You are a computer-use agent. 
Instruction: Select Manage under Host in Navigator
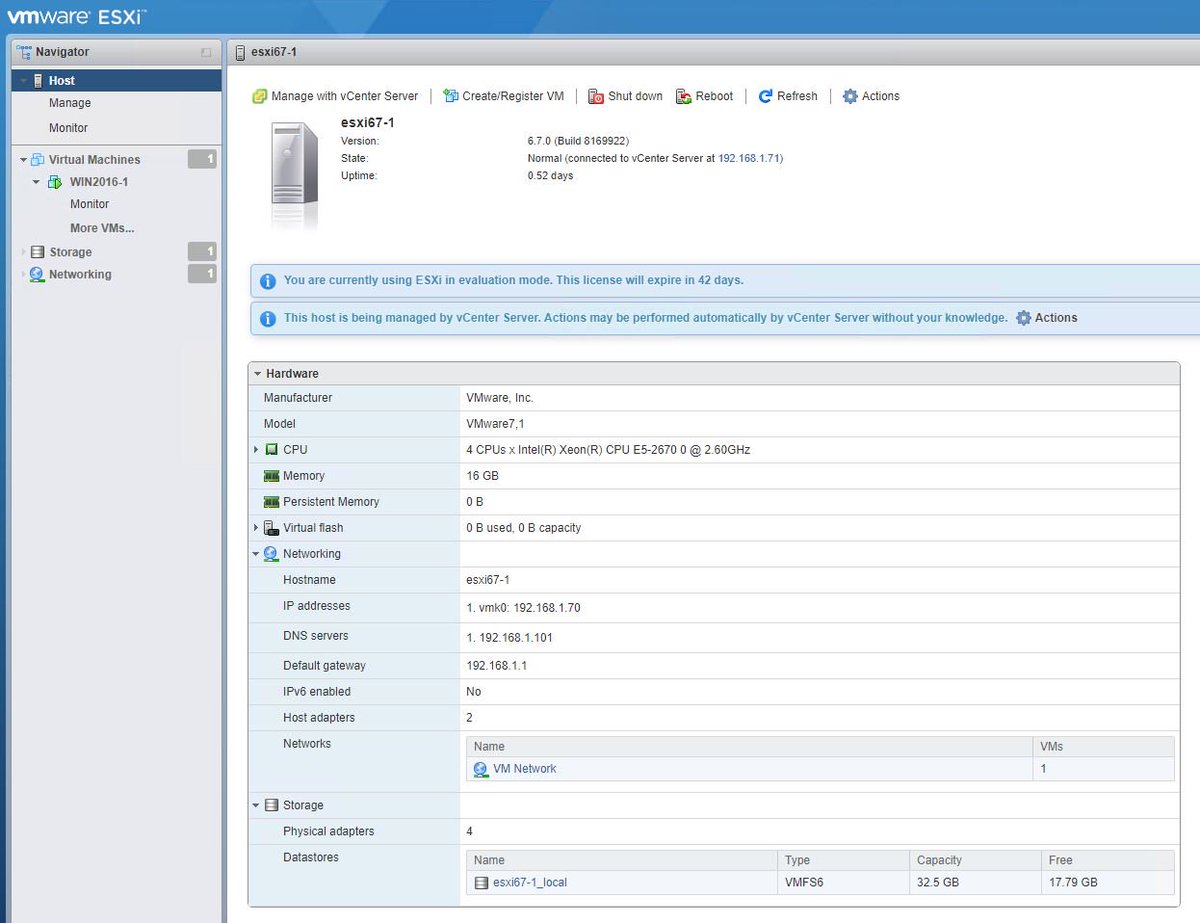point(69,103)
